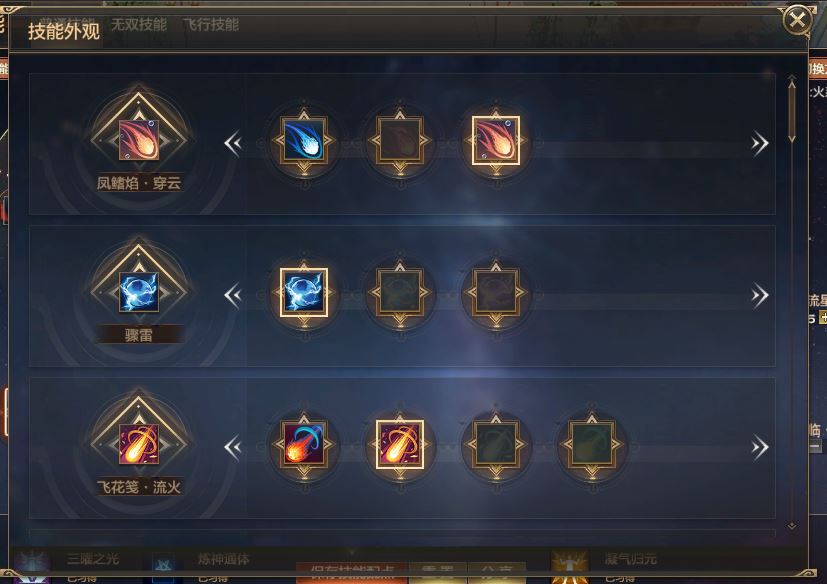Click the scrollbar down arrow at panel bottom

tap(792, 525)
